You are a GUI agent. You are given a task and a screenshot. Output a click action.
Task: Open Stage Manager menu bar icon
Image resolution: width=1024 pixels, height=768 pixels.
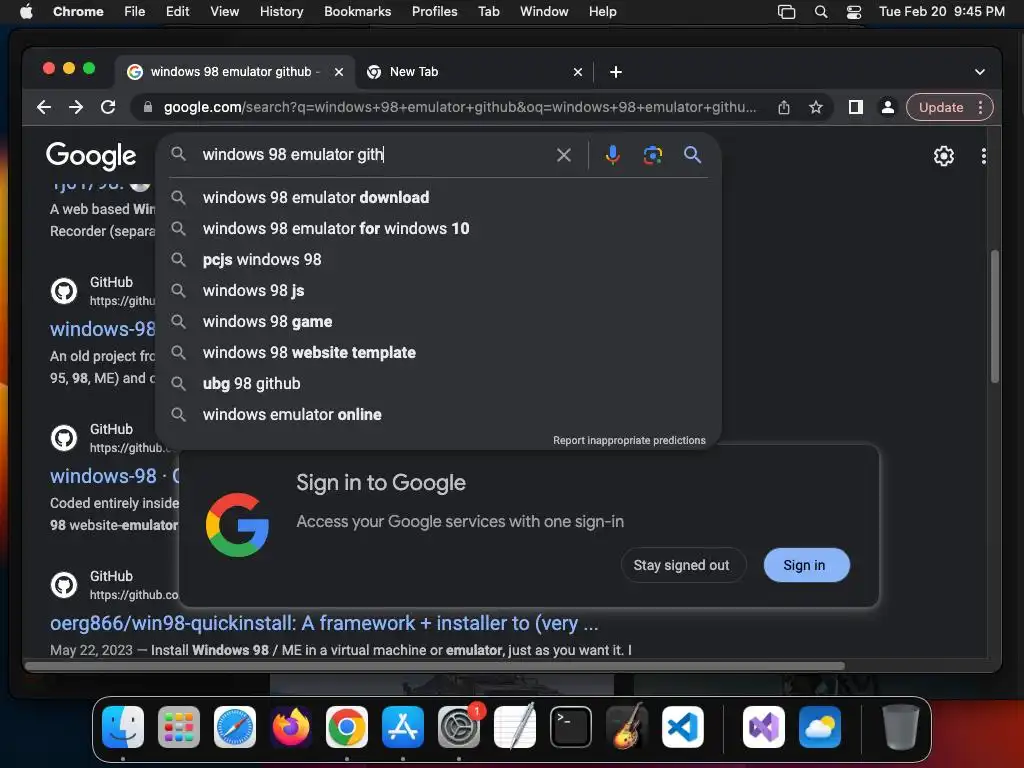(786, 12)
